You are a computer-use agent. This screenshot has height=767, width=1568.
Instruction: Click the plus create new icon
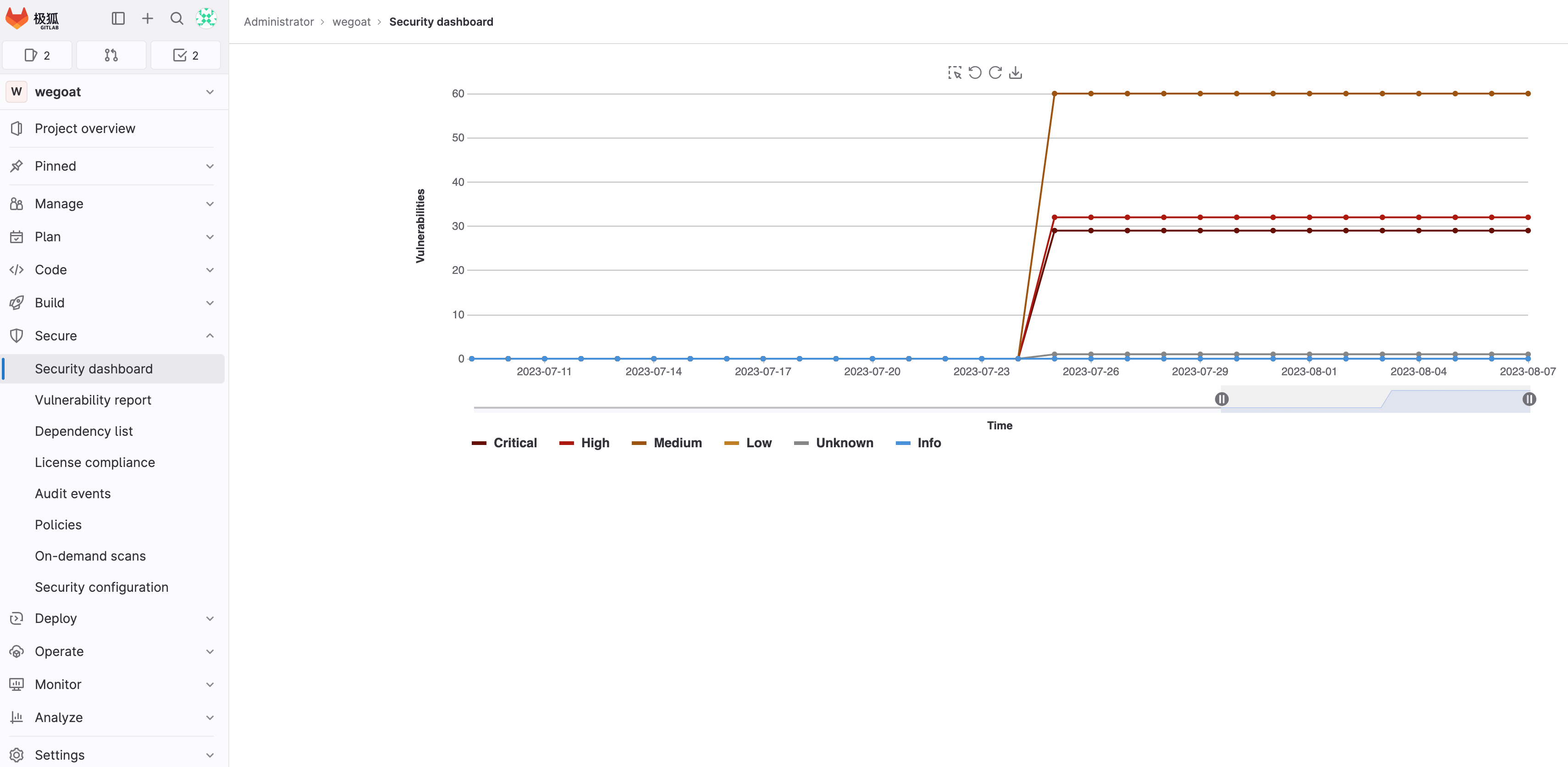[147, 18]
